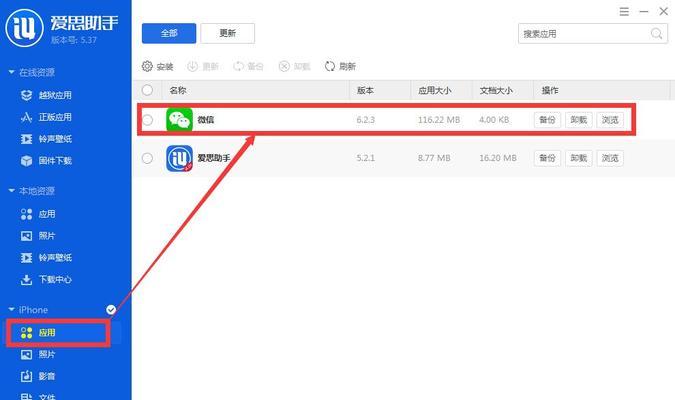Toggle the select-all checkbox in header
The width and height of the screenshot is (675, 400).
click(147, 90)
